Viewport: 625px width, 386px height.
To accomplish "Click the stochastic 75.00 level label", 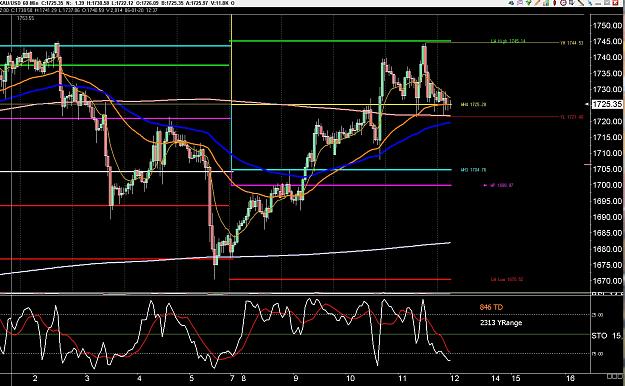I will click(x=597, y=354).
